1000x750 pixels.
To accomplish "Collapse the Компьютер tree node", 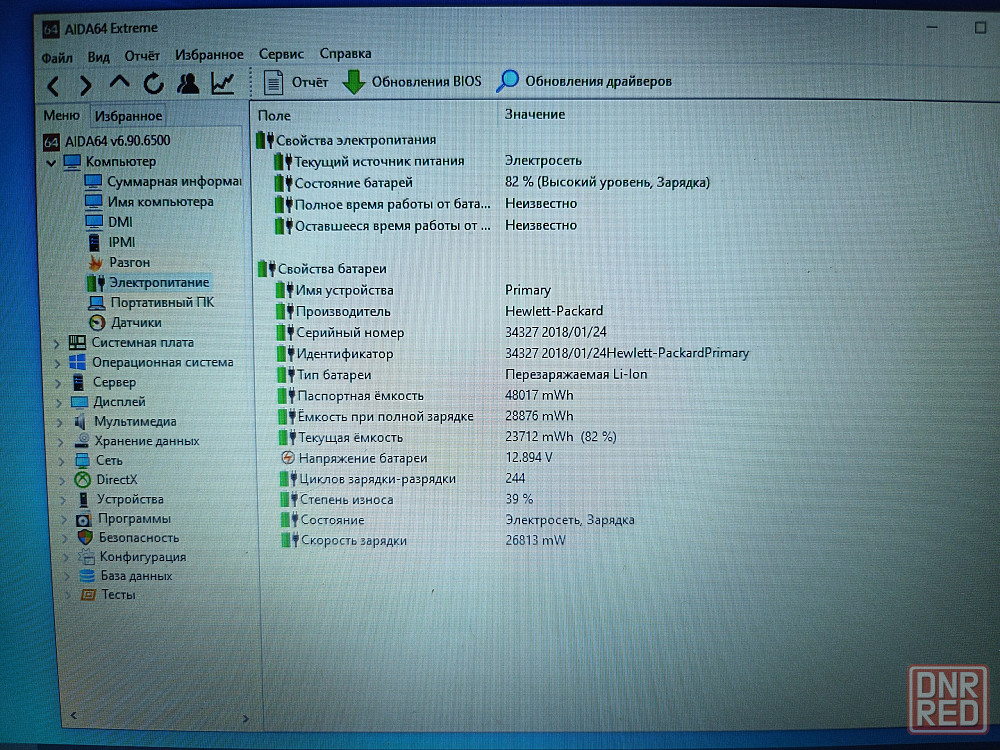I will point(51,162).
